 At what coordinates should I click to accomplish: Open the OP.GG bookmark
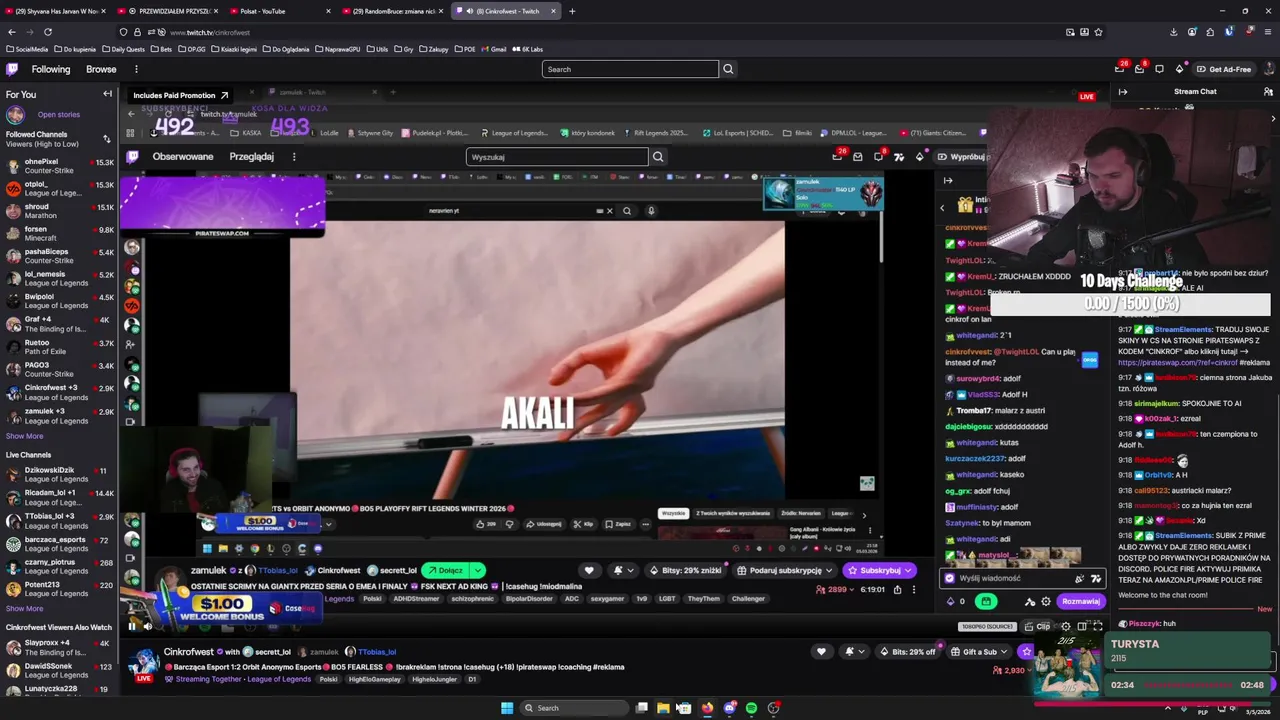pos(192,49)
